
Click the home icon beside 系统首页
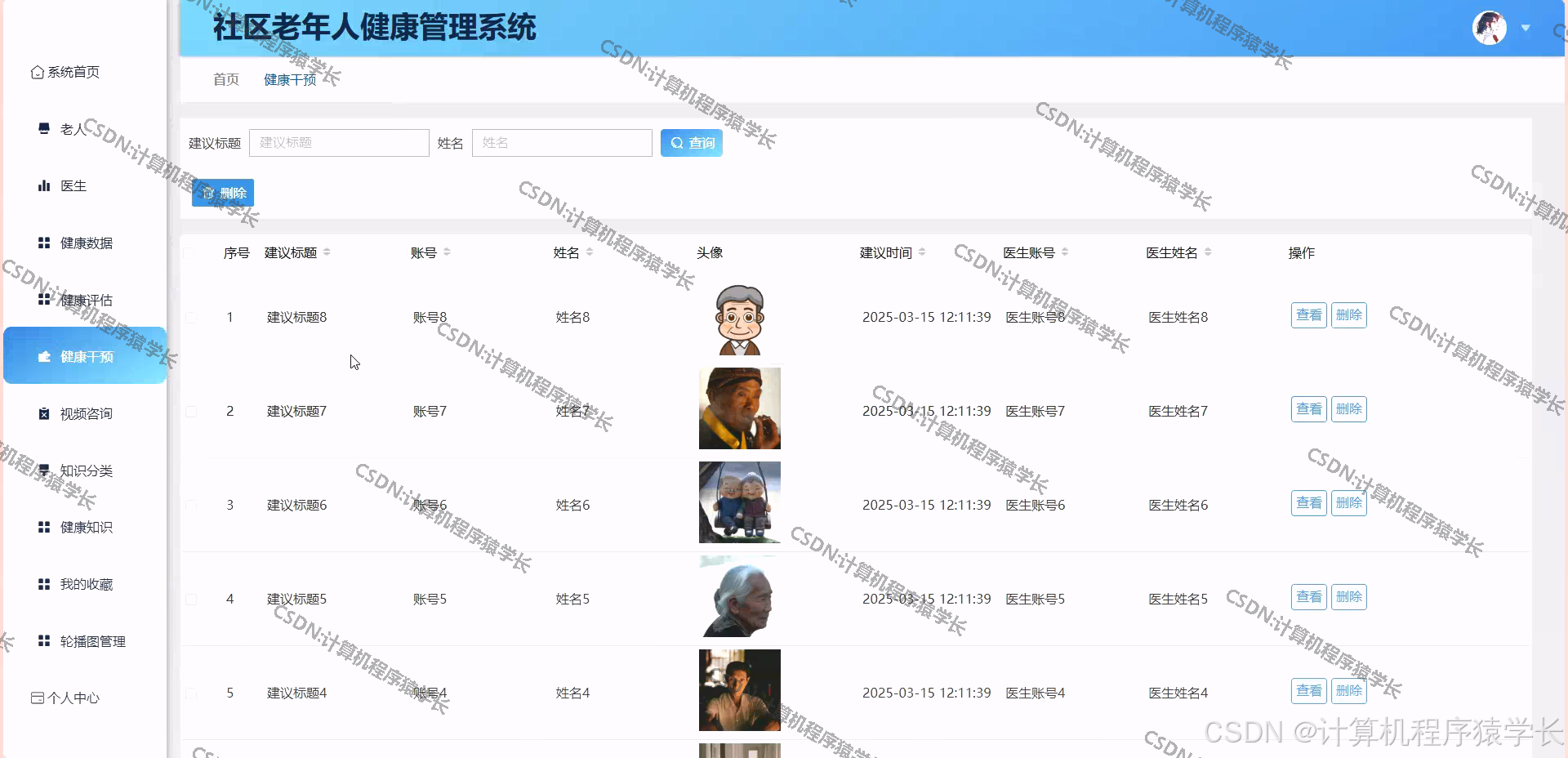[x=37, y=73]
